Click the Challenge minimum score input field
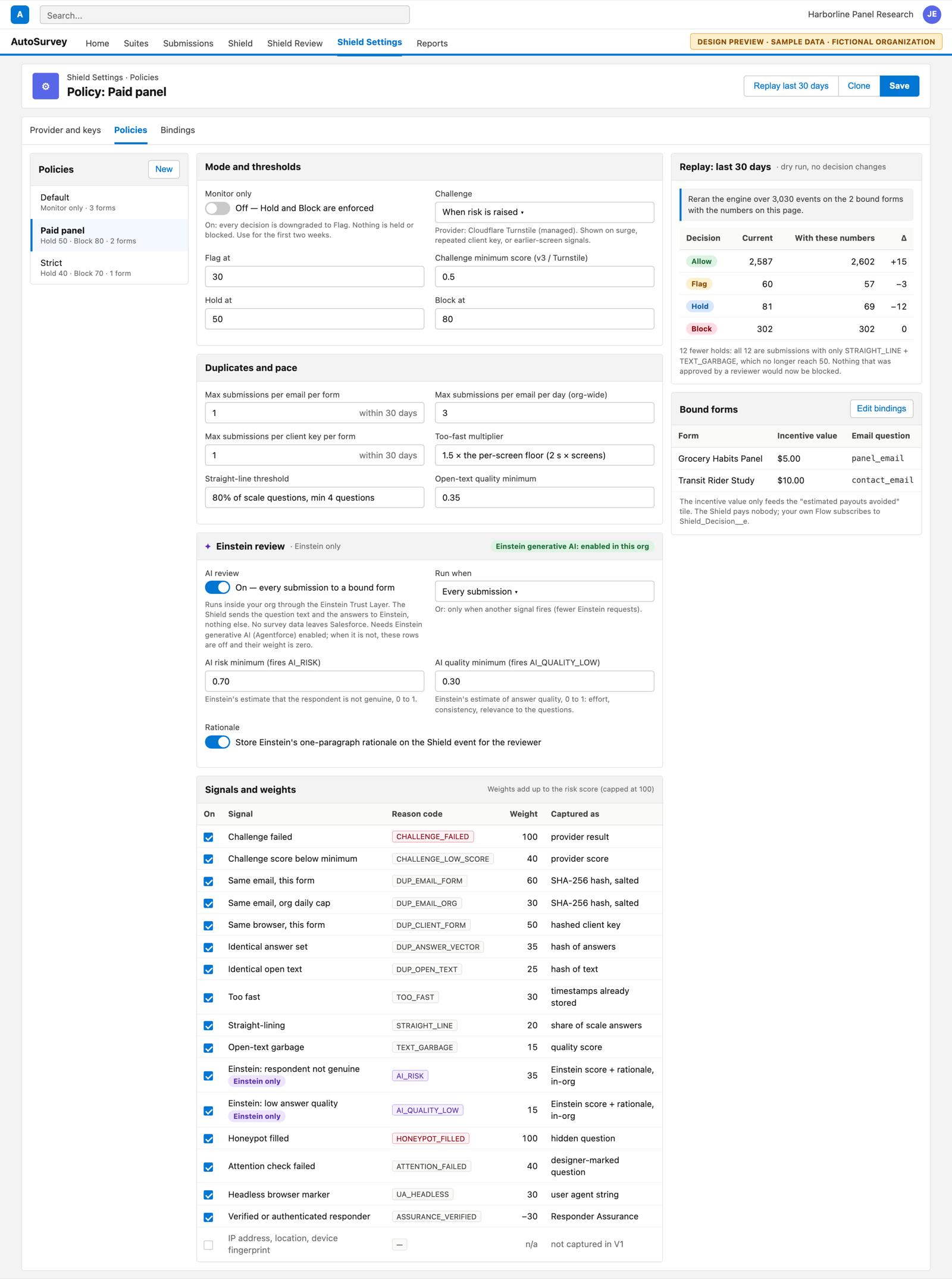 pyautogui.click(x=544, y=277)
